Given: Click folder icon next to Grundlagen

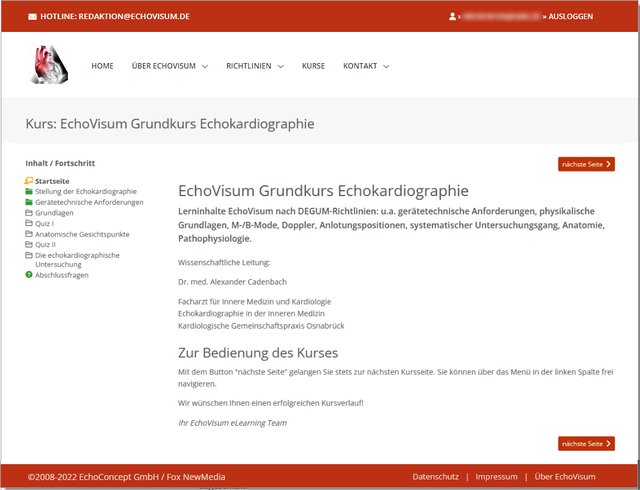Looking at the screenshot, I should pos(29,212).
